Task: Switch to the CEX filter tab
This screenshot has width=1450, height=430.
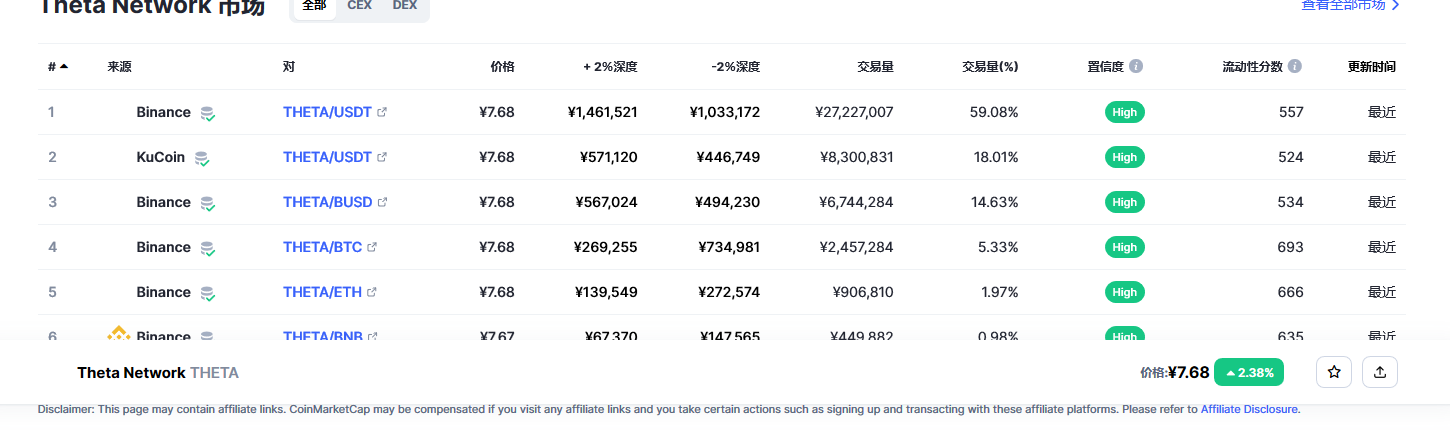Action: tap(360, 5)
